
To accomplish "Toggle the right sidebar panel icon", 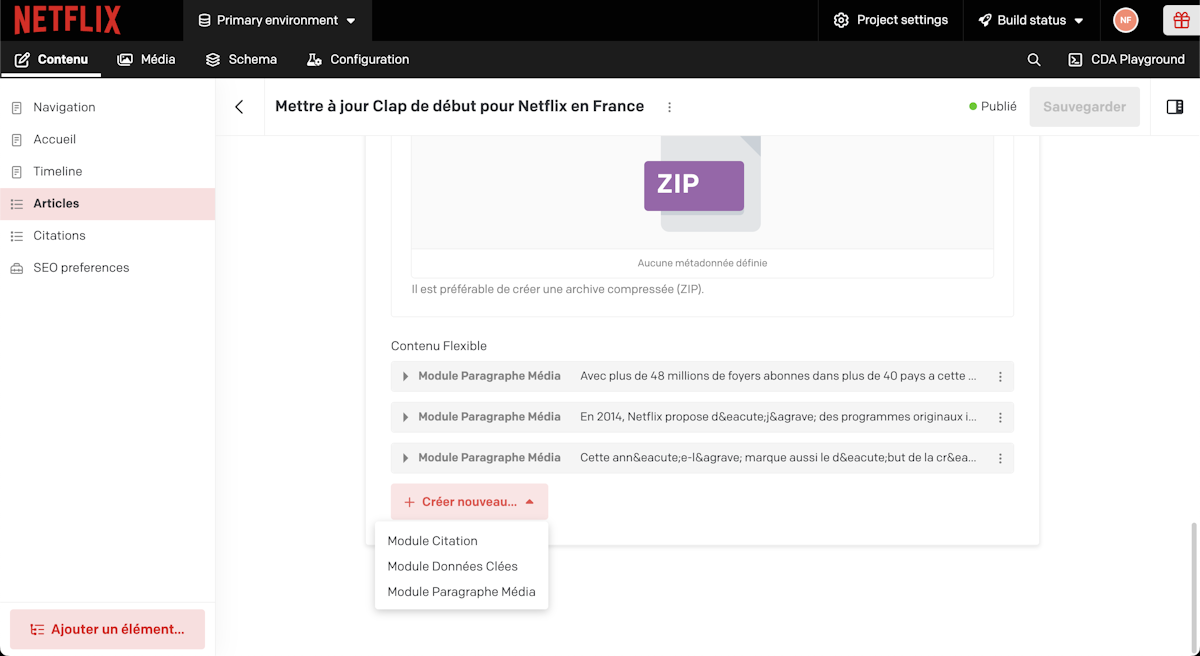I will (1175, 107).
